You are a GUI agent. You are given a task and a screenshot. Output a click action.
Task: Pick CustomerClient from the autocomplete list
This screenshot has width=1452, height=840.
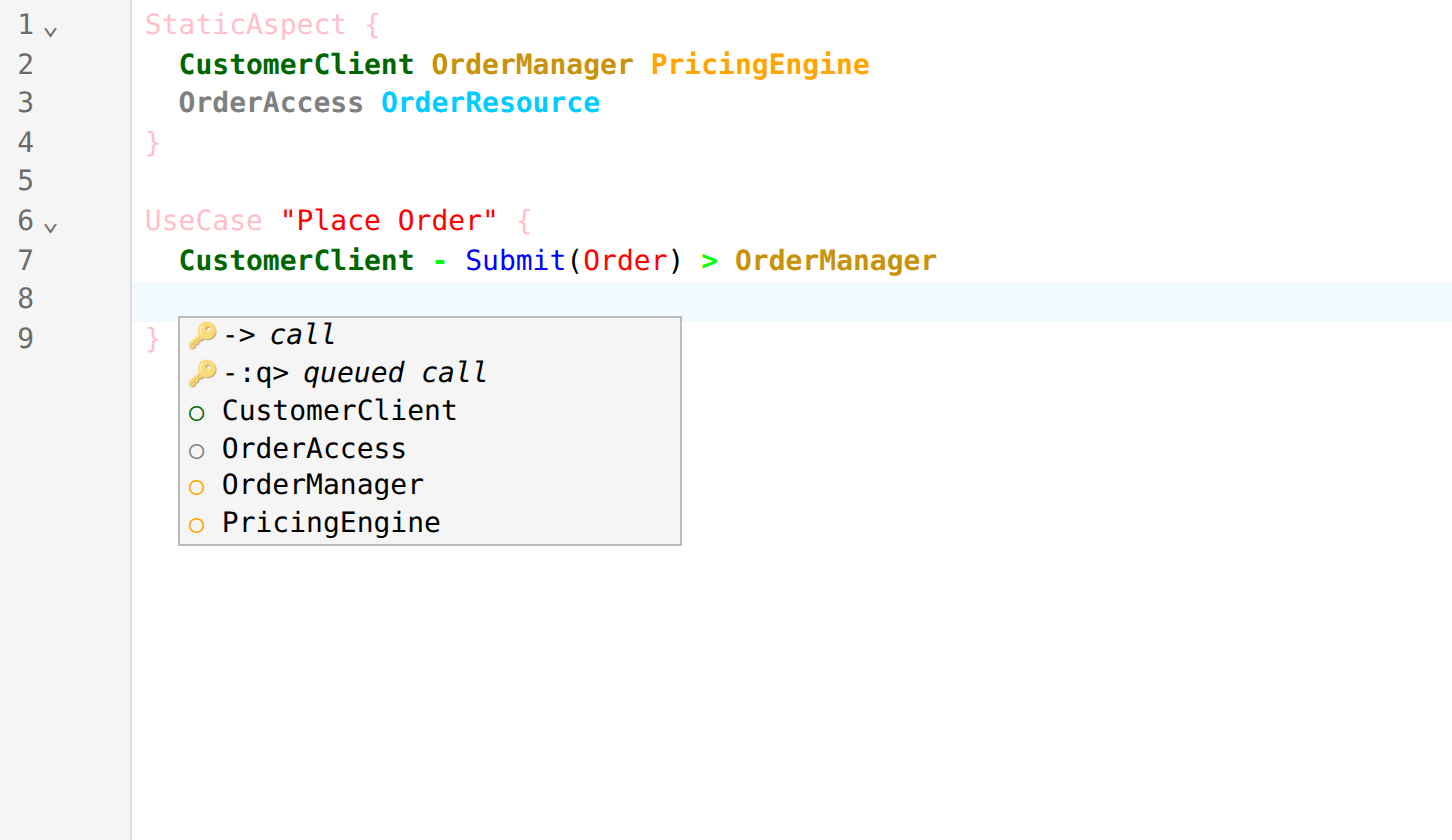(x=430, y=411)
